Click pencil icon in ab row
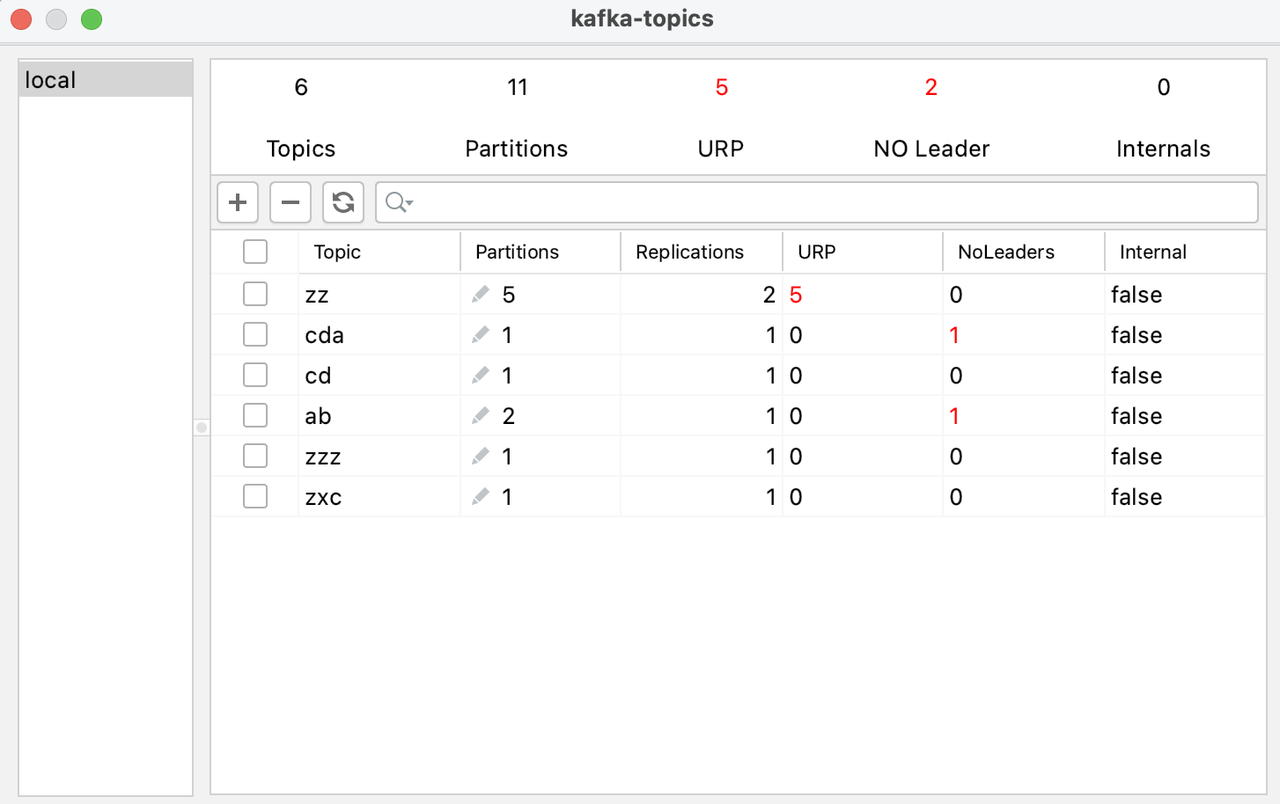Screen dimensions: 1280x804 [x=481, y=415]
